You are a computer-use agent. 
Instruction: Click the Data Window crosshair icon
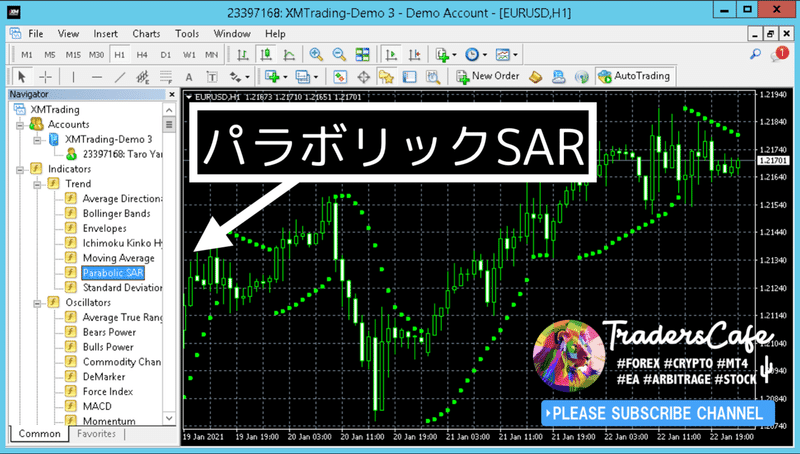tap(363, 77)
